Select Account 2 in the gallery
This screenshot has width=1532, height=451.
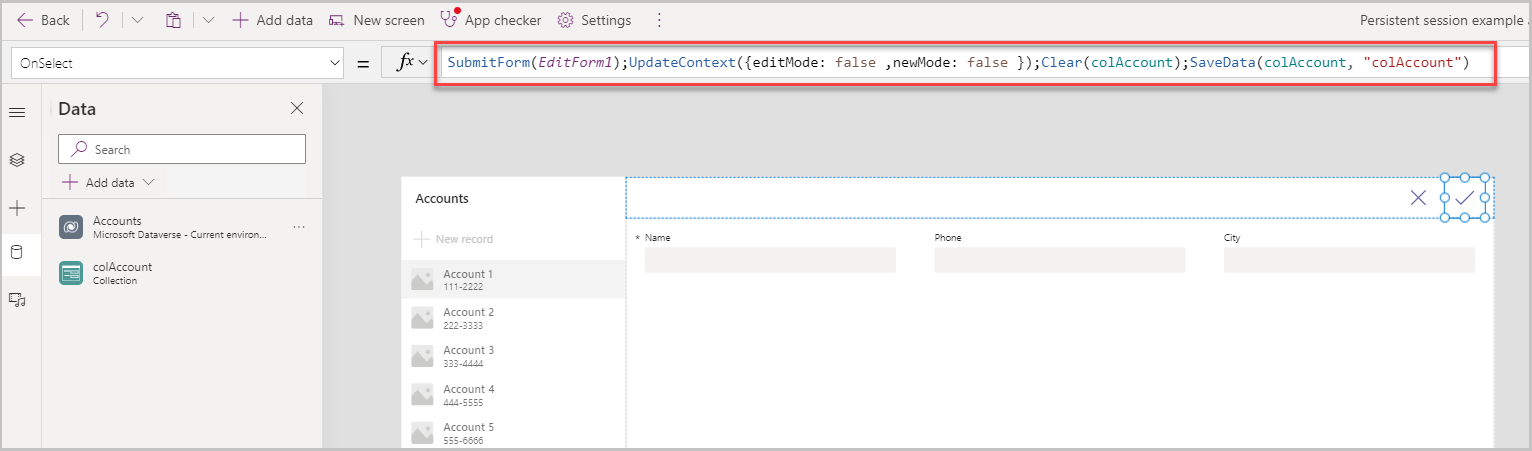tap(513, 318)
